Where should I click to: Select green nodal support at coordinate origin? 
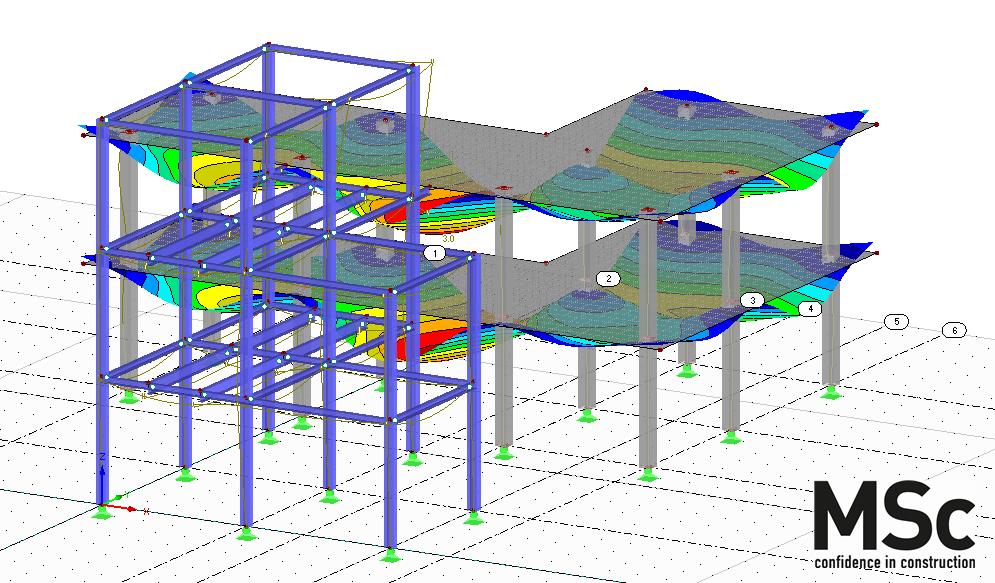(x=102, y=512)
